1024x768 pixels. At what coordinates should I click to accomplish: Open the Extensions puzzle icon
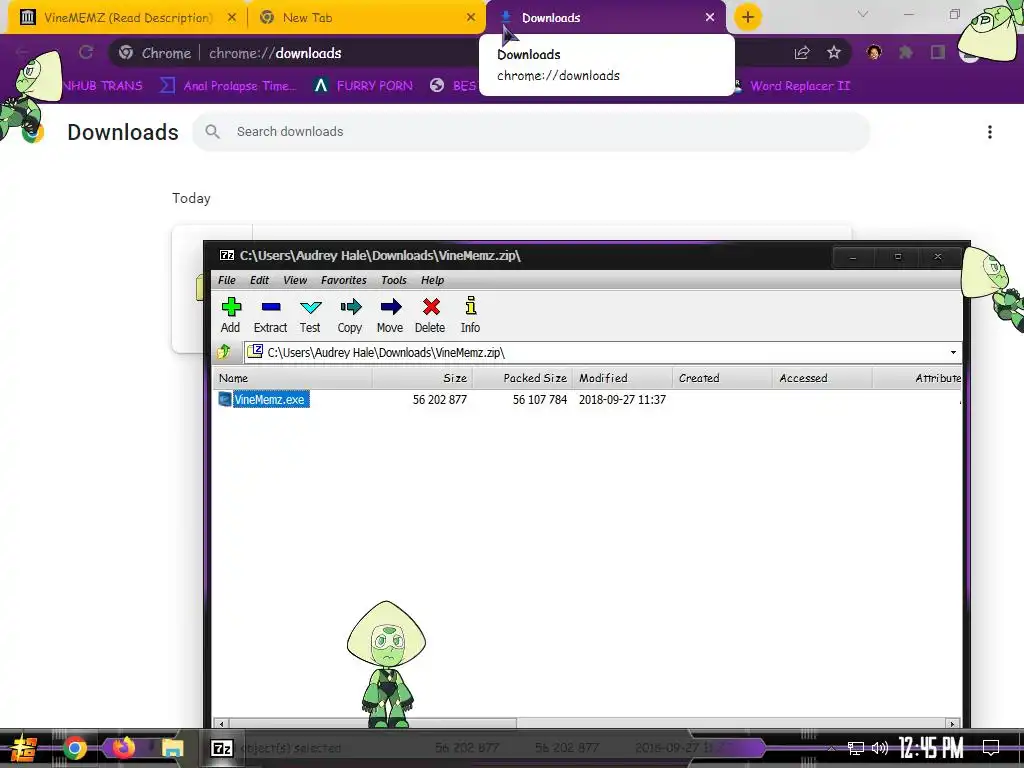pos(906,52)
